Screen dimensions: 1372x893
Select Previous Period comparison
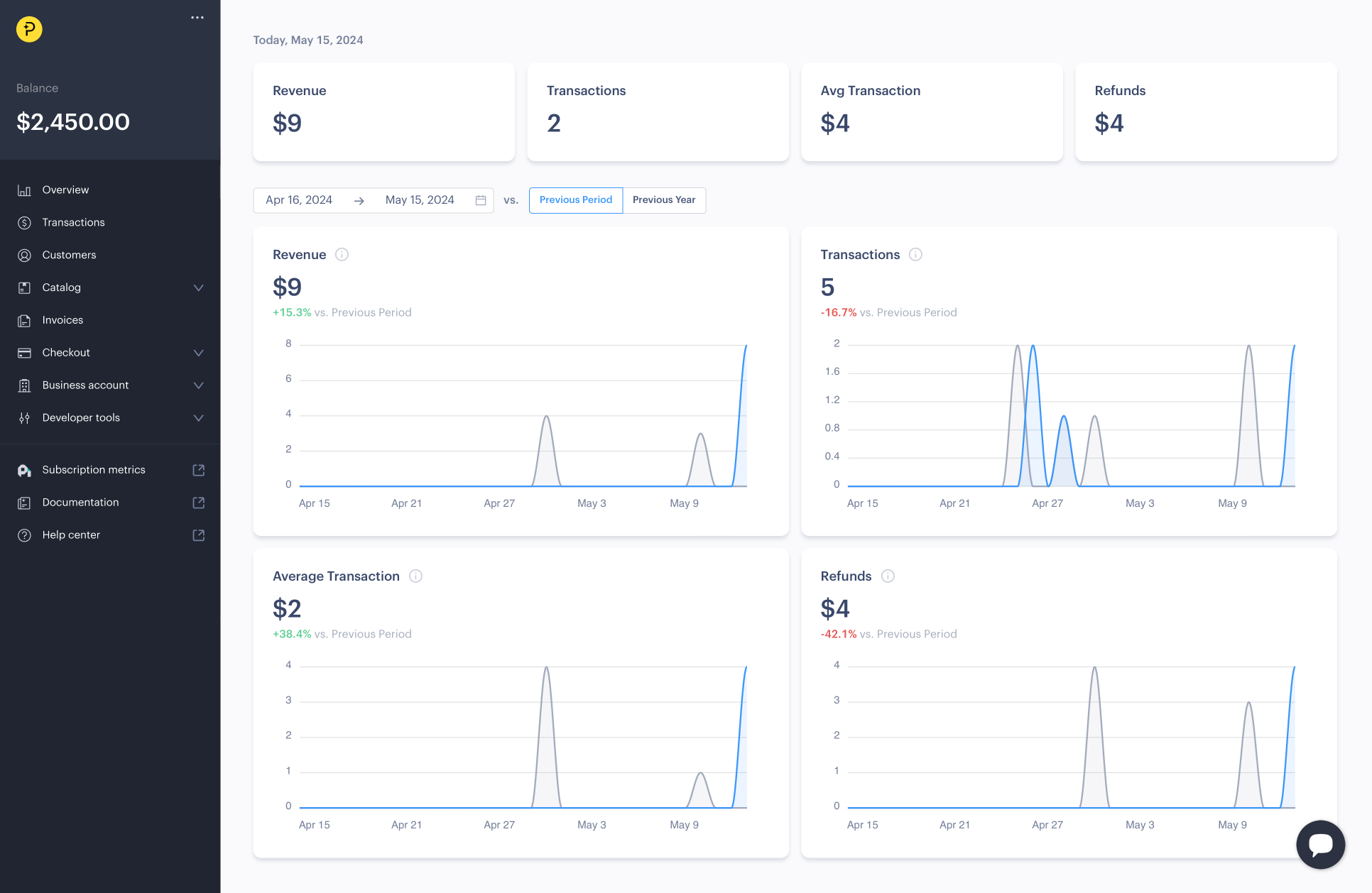point(576,200)
